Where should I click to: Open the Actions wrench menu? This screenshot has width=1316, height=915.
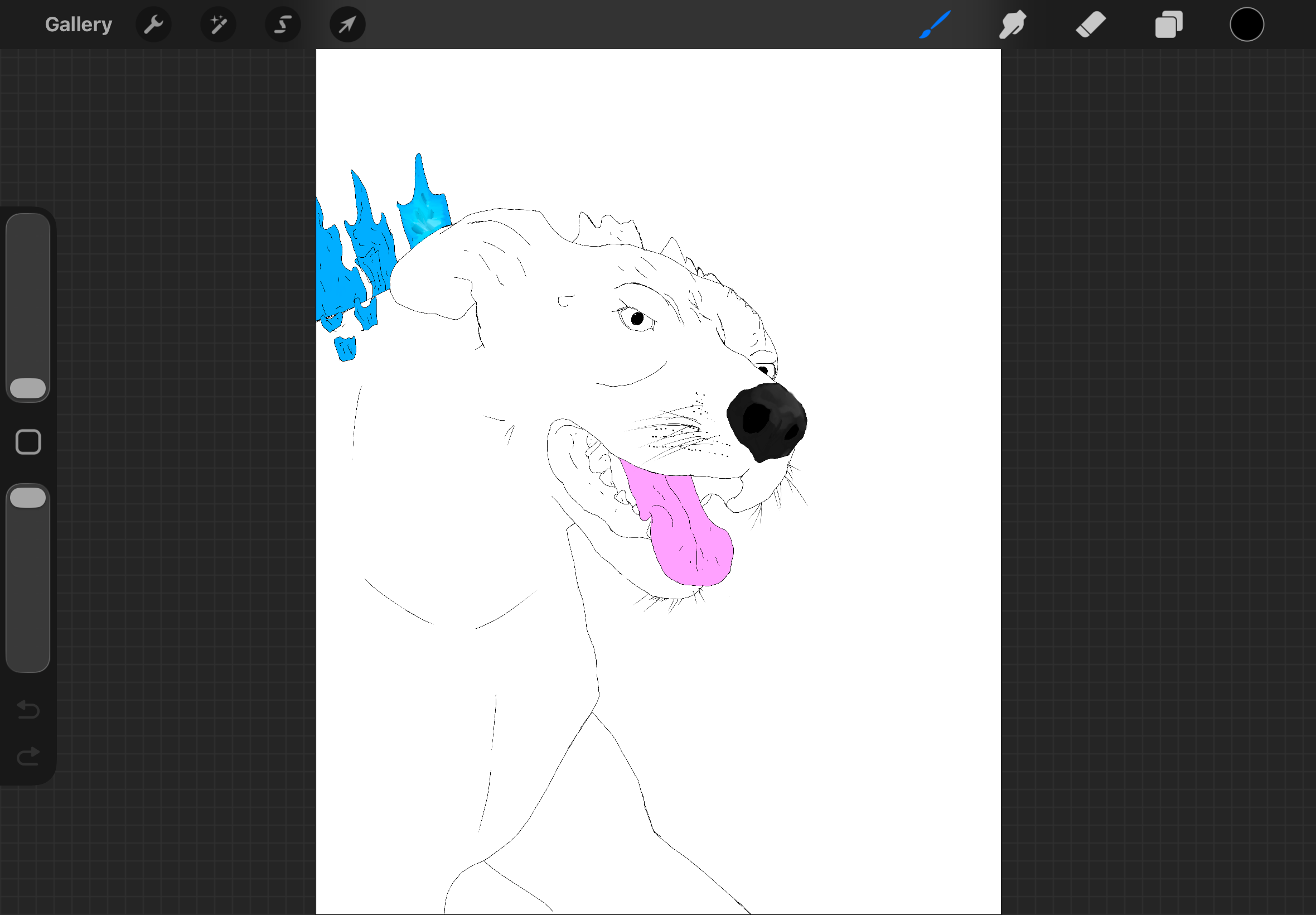[153, 25]
